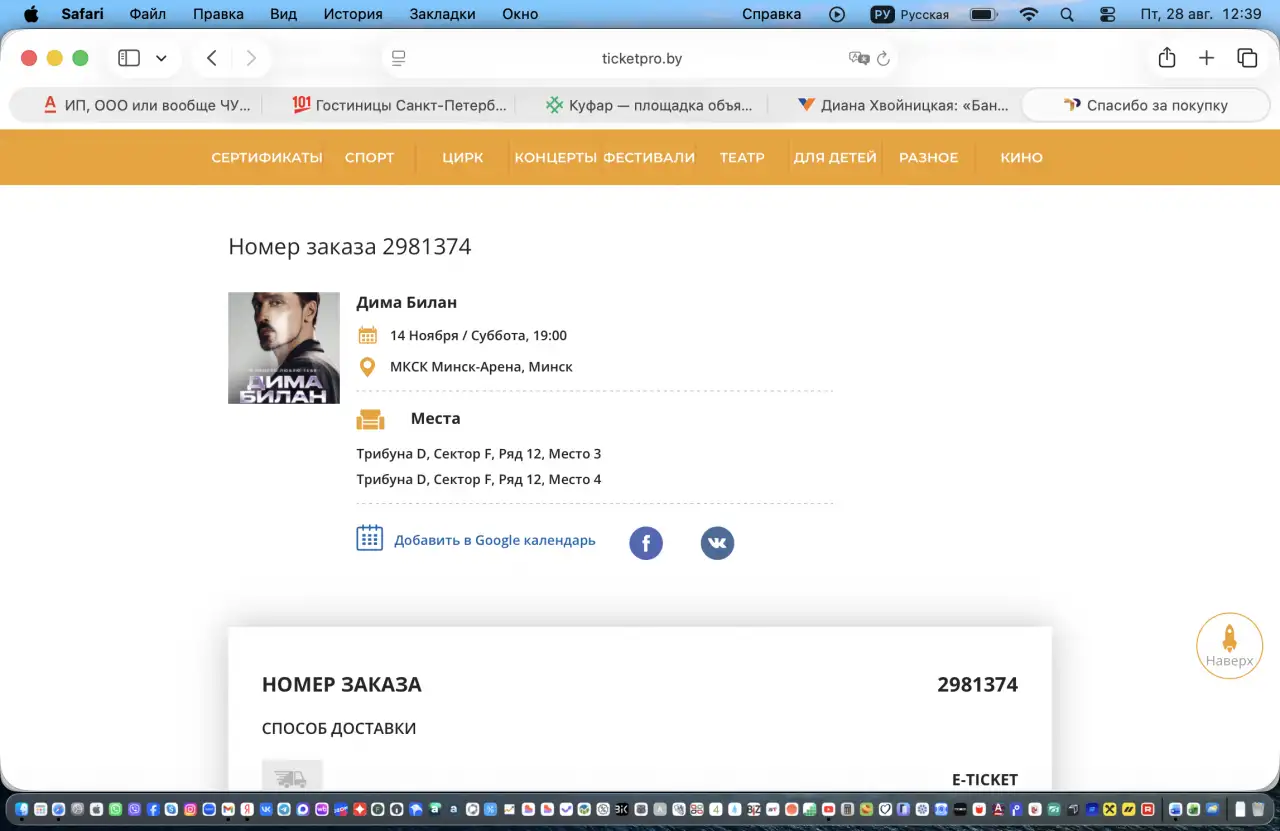This screenshot has height=831, width=1280.
Task: Open Telegram from the Dock
Action: (284, 809)
